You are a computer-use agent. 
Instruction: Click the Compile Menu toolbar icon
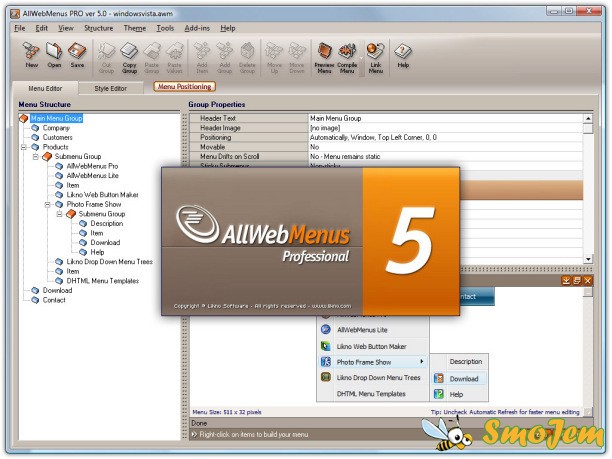pos(347,58)
